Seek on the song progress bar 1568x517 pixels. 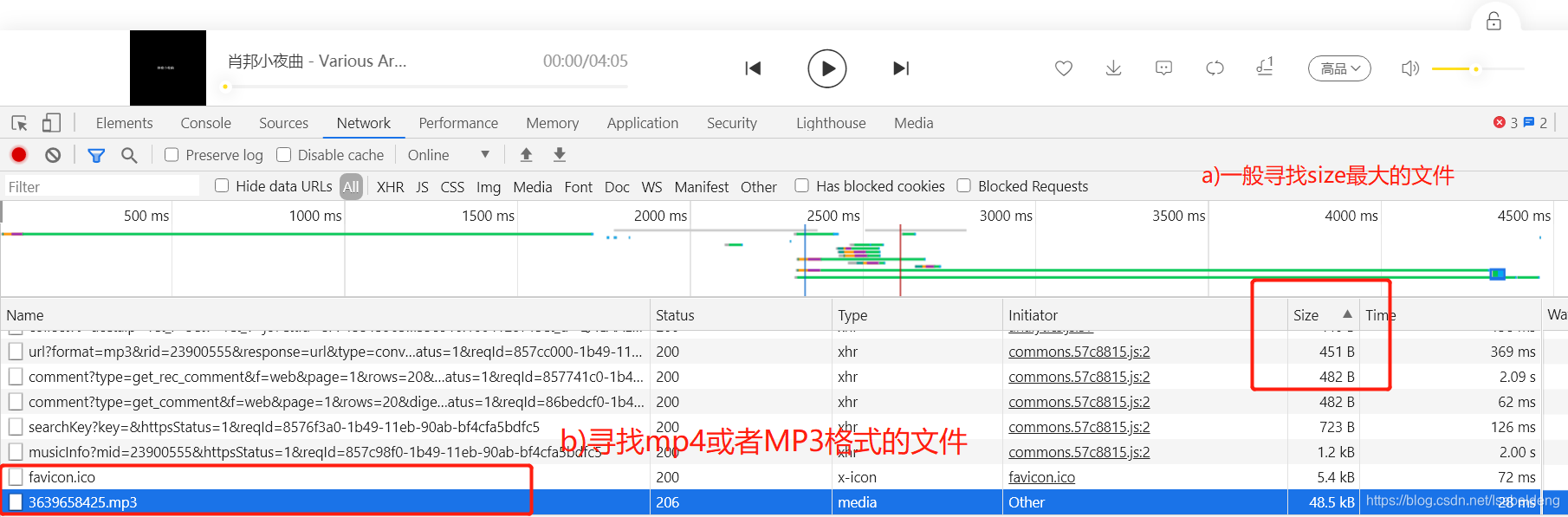pos(424,87)
